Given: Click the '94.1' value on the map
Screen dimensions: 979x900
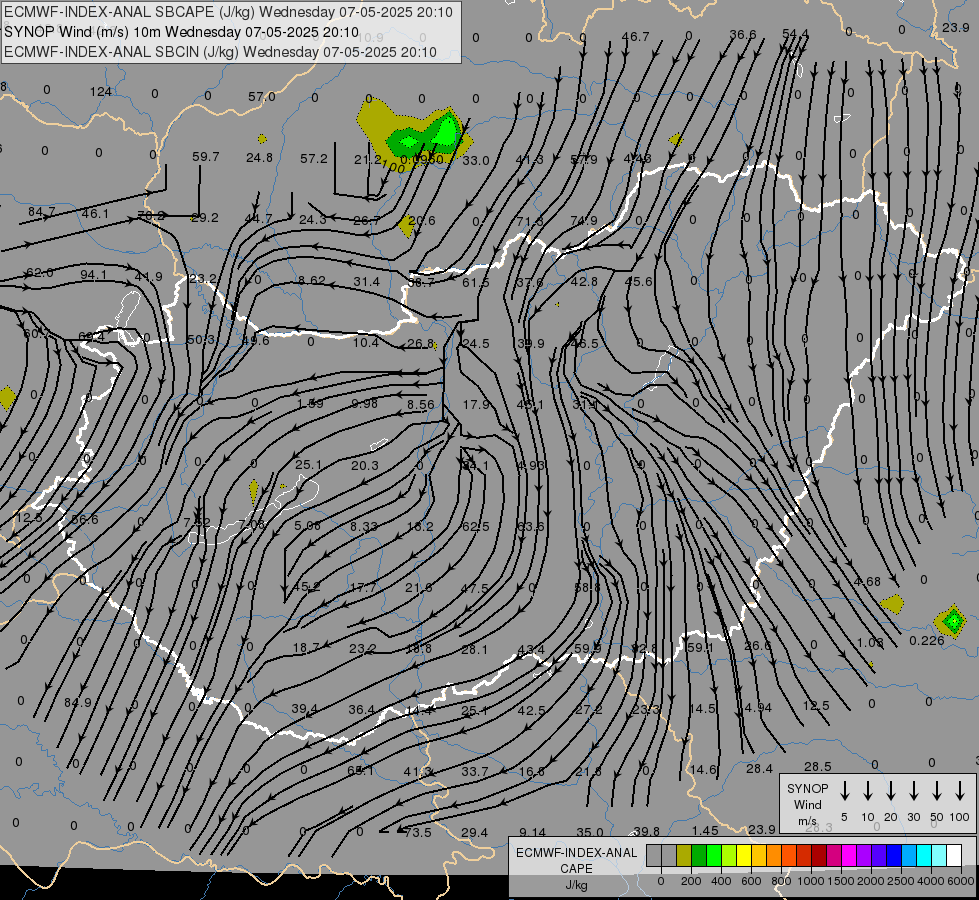Looking at the screenshot, I should 94,274.
